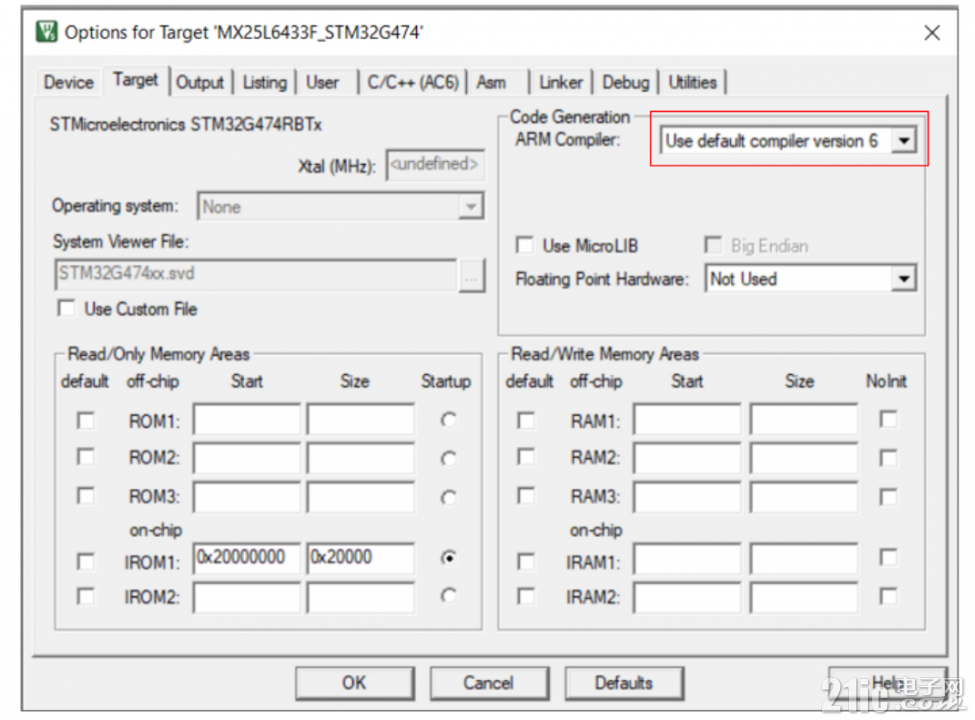This screenshot has width=975, height=720.
Task: Switch to C/C++ (AC6) tab
Action: (413, 82)
